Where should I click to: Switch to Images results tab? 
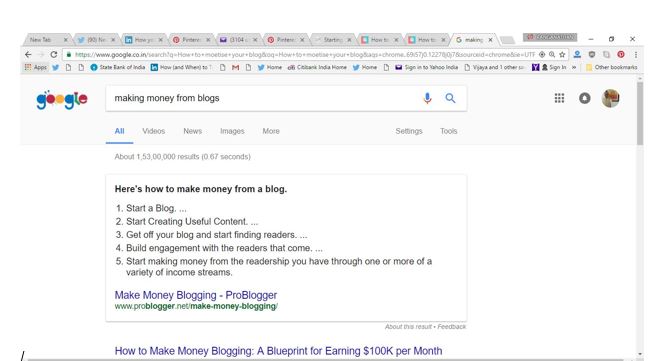232,131
